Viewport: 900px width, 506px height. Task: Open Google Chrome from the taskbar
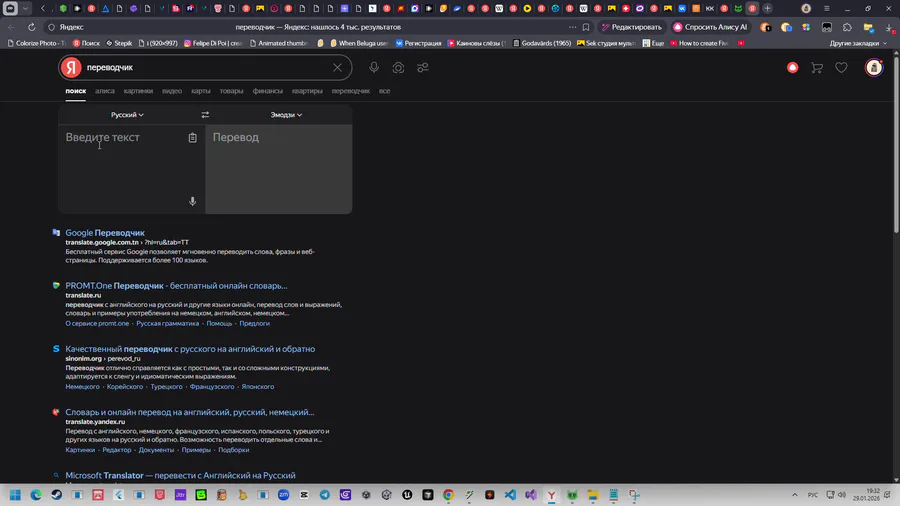(x=448, y=495)
